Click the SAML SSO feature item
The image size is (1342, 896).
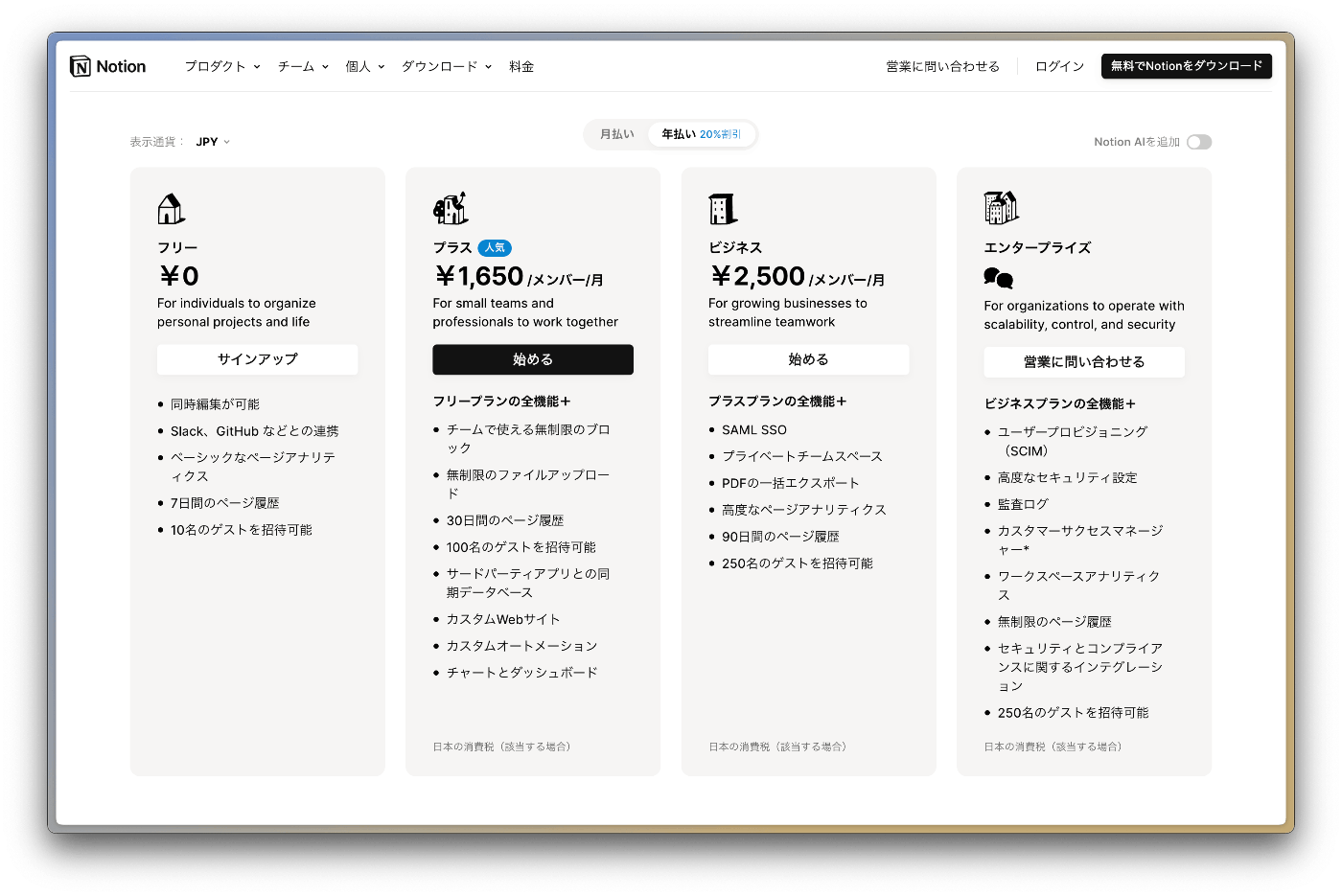(x=754, y=430)
